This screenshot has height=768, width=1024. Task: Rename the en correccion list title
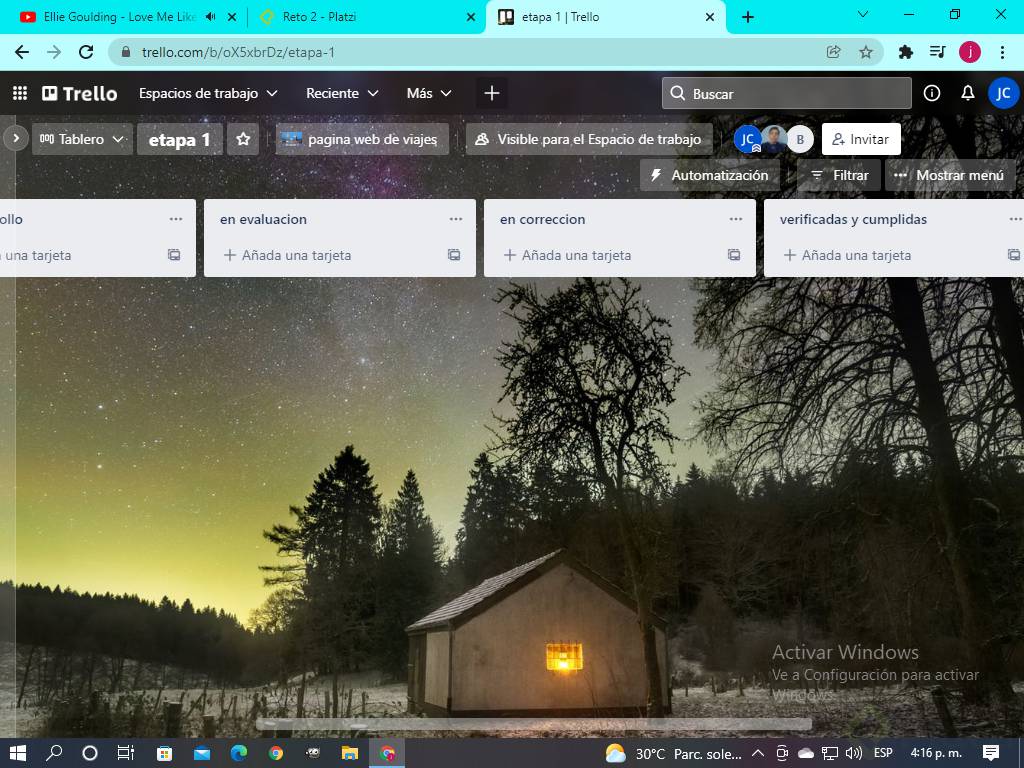(543, 219)
